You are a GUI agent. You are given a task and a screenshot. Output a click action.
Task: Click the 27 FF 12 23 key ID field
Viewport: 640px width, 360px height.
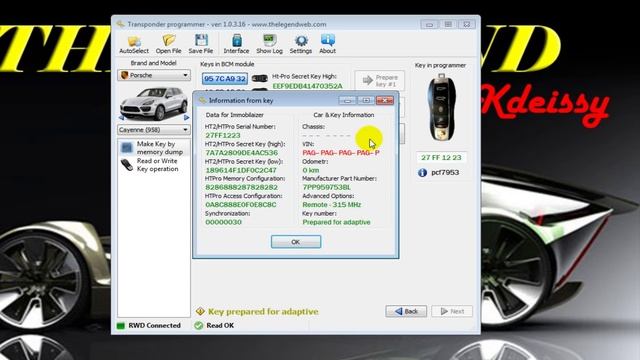coord(441,158)
